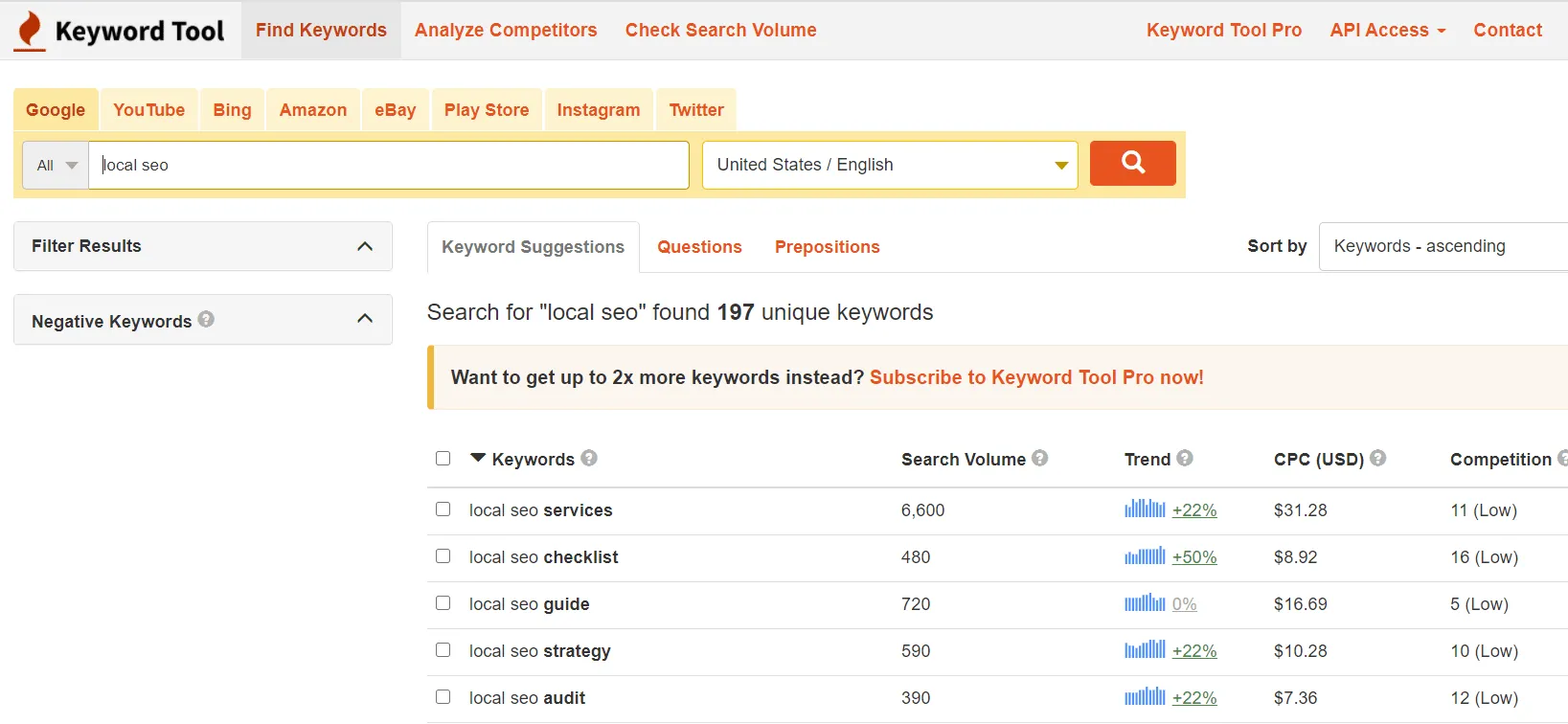
Task: Switch to the YouTube search tab
Action: (148, 110)
